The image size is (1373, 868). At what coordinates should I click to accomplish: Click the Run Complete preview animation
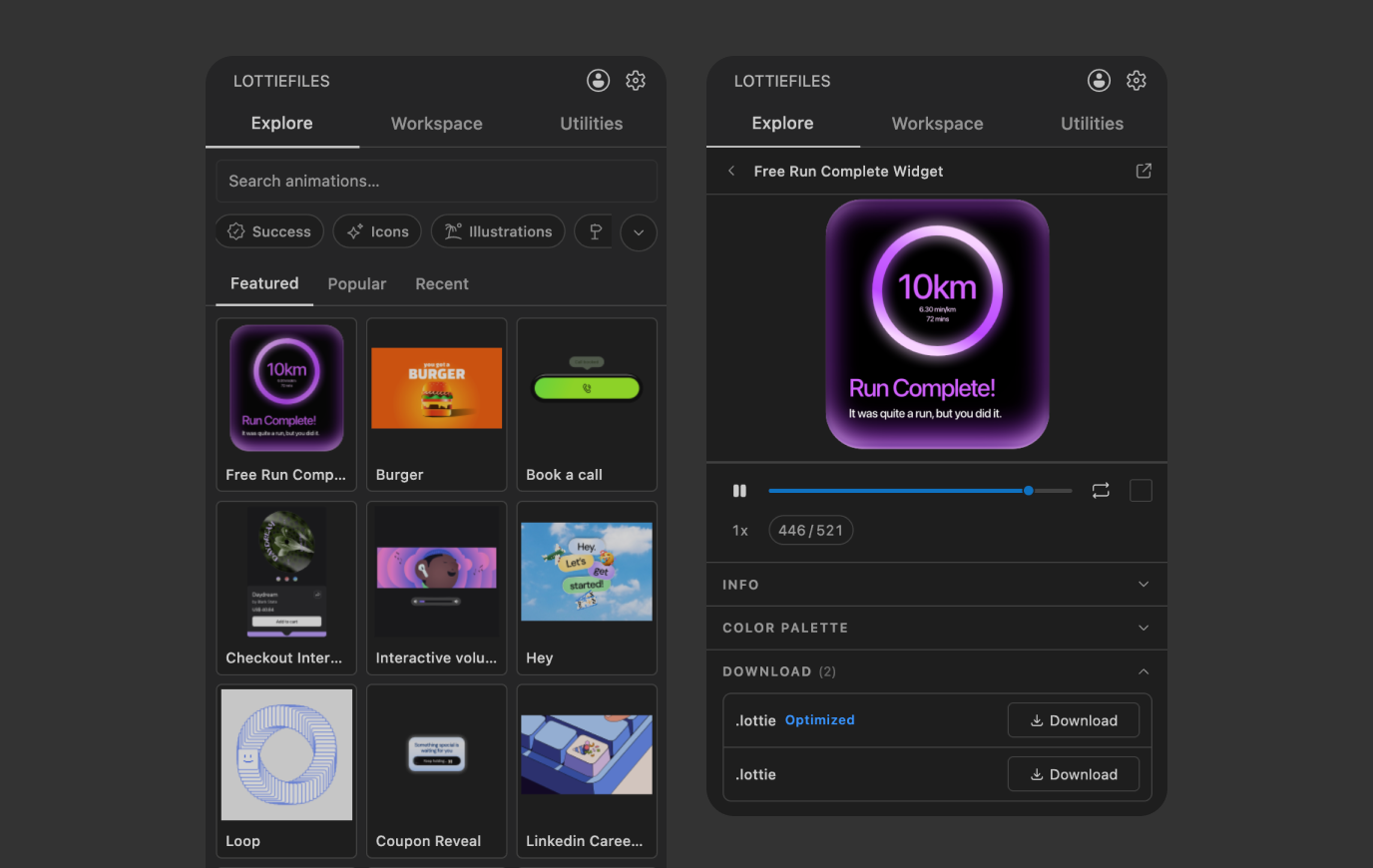click(937, 324)
